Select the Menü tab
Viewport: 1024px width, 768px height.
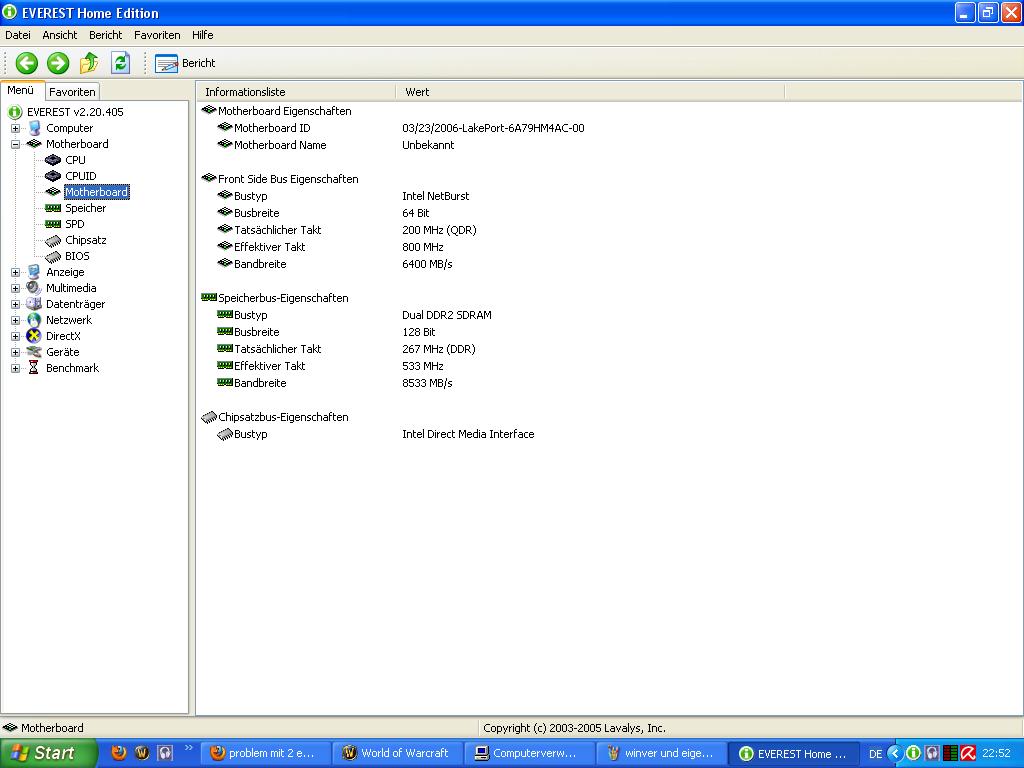point(21,91)
